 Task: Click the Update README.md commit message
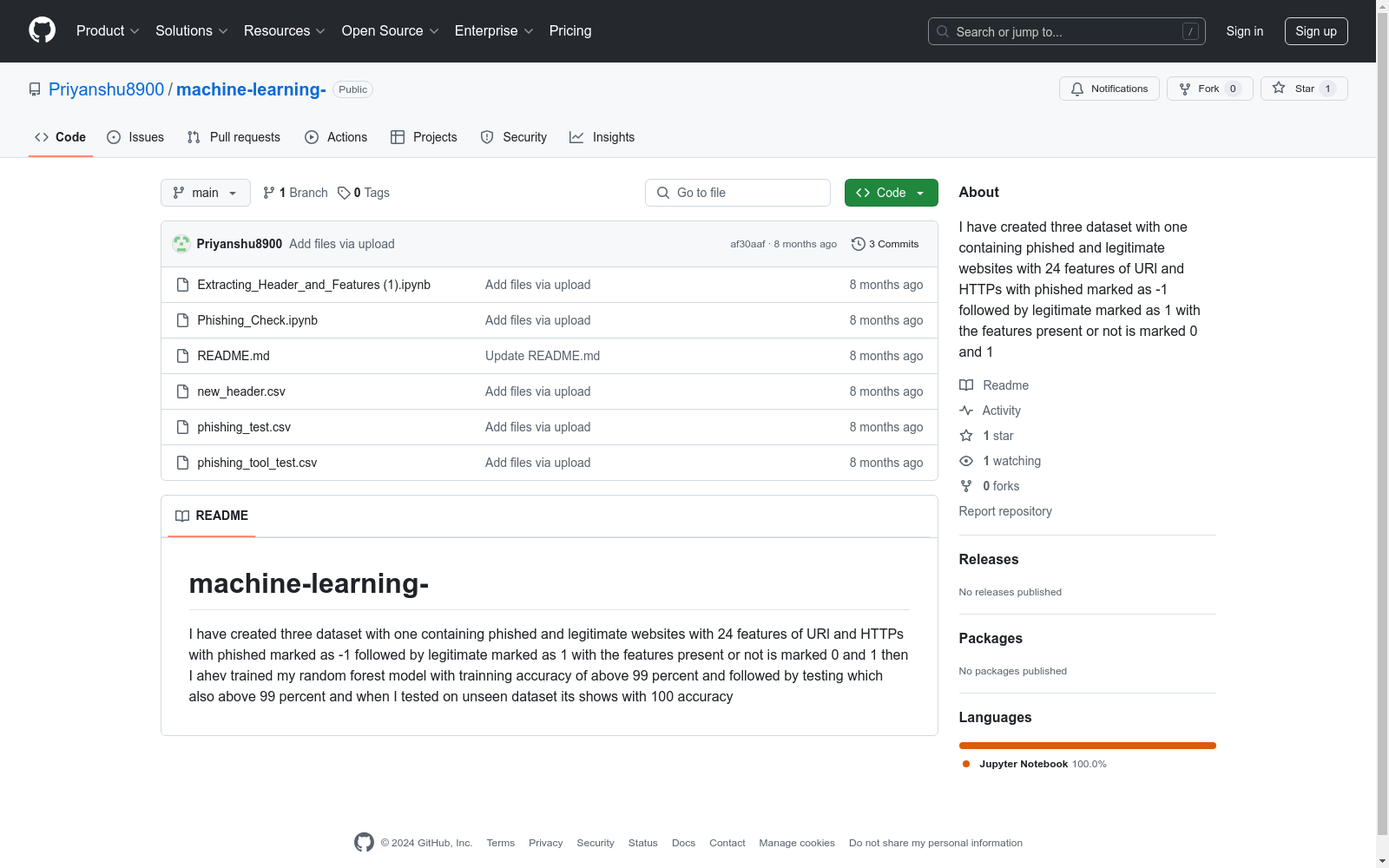pos(543,356)
